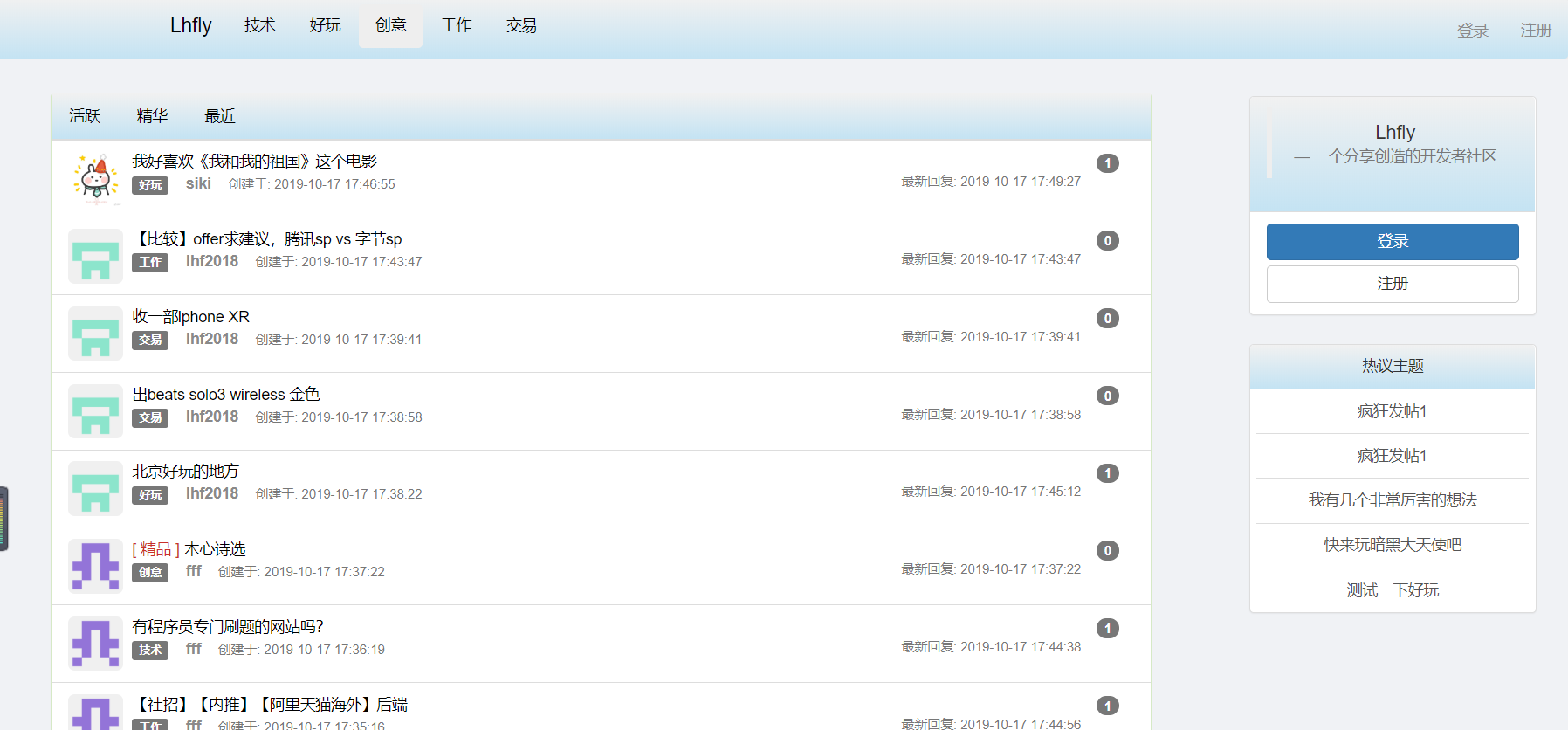Click 最新回复 2019-10-17 17:49:27 timestamp
1568x730 pixels.
point(991,182)
